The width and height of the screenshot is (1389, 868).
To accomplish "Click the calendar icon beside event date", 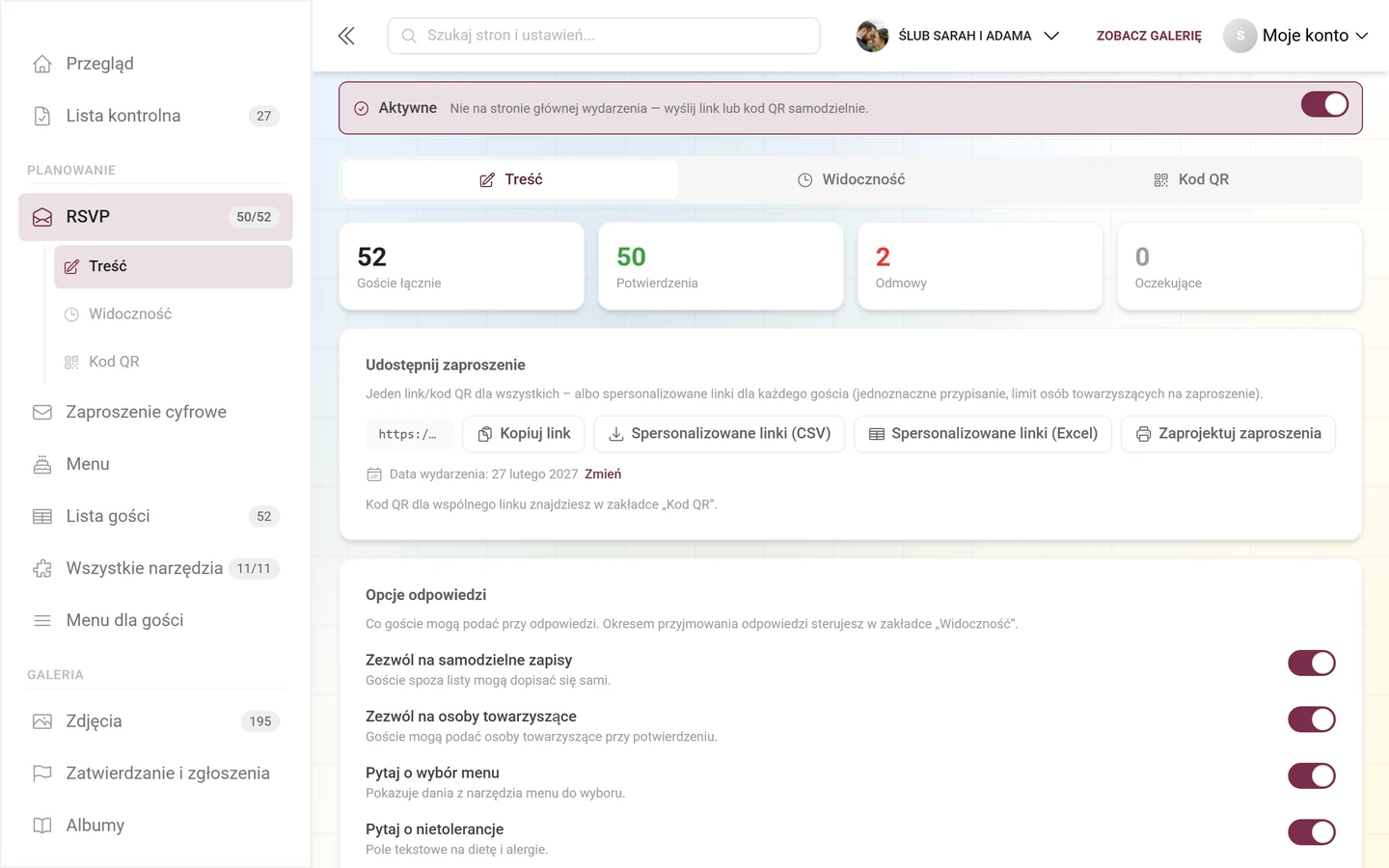I will point(374,475).
